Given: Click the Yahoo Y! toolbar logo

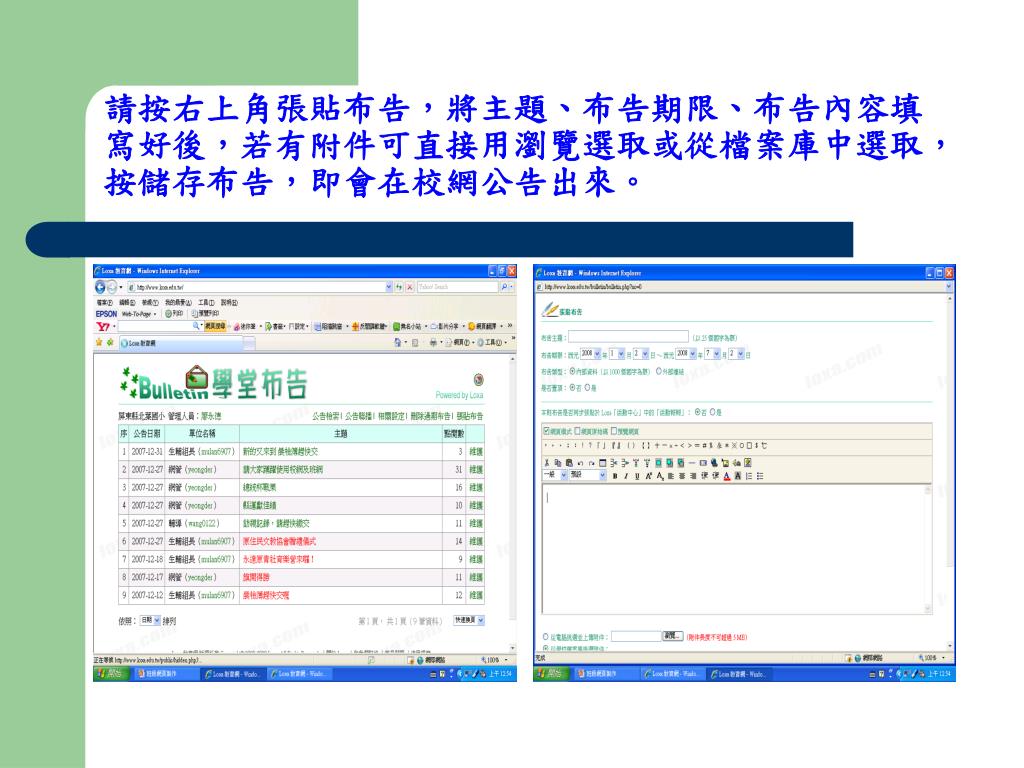Looking at the screenshot, I should [x=103, y=327].
